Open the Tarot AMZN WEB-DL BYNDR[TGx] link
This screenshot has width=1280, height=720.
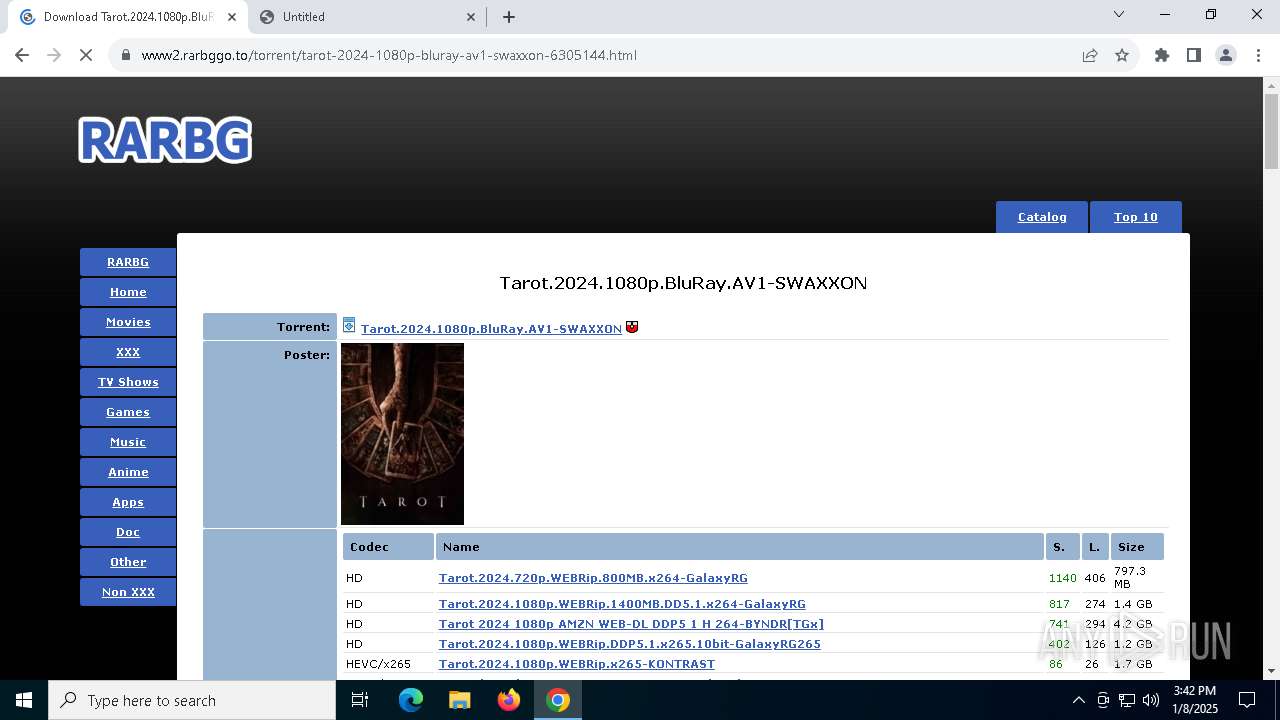click(x=631, y=624)
